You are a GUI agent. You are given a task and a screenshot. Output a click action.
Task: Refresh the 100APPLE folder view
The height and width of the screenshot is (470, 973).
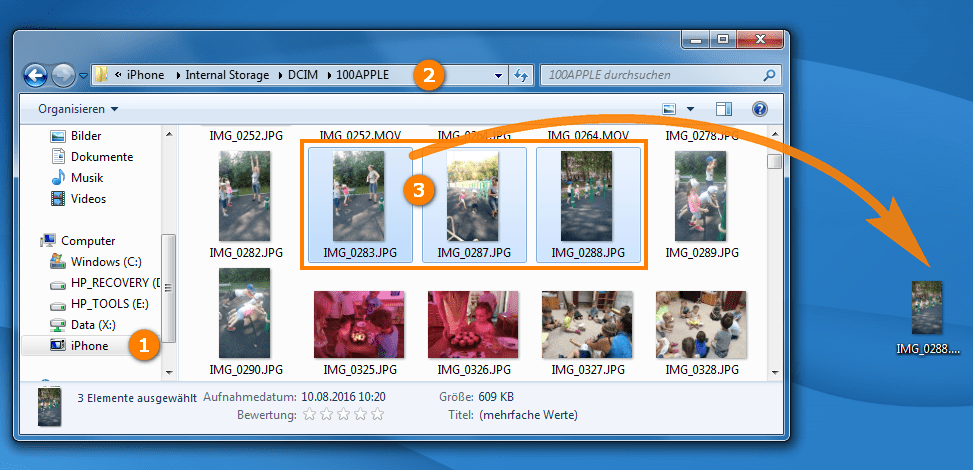coord(521,76)
